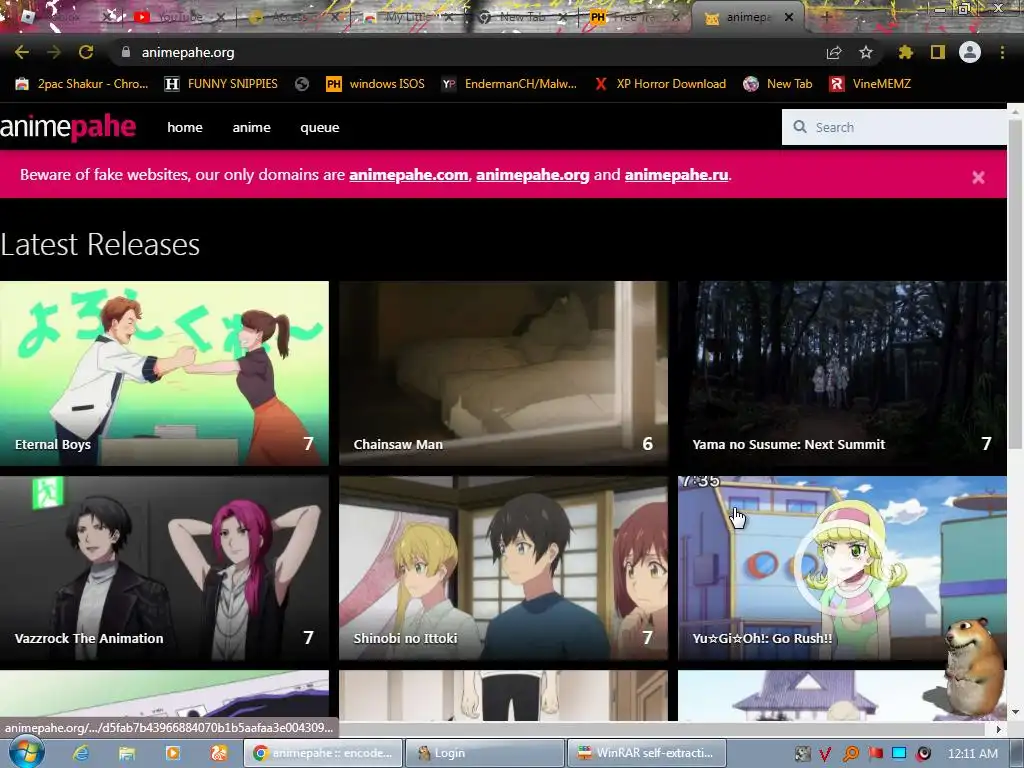Switch to the New Tab browser tab
Image resolution: width=1024 pixels, height=768 pixels.
pos(519,17)
